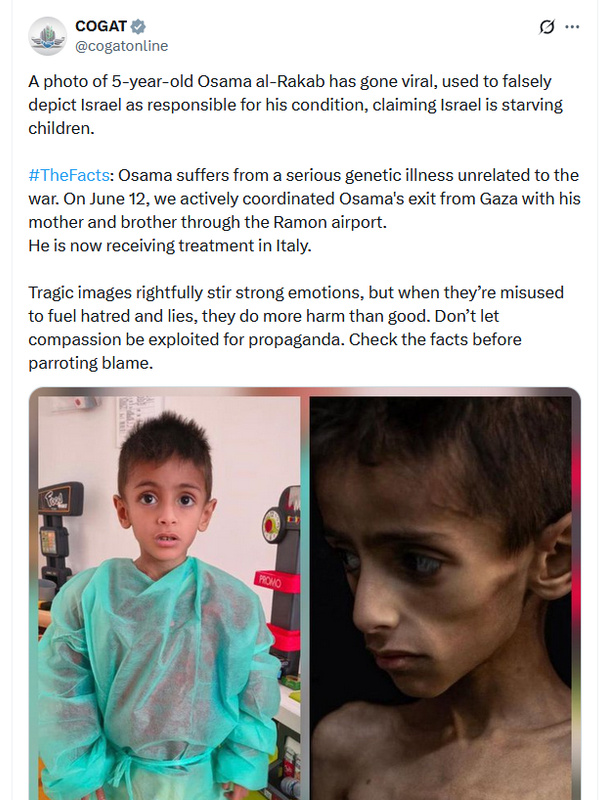Open the COGAT display name link
This screenshot has height=800, width=604.
[x=101, y=26]
